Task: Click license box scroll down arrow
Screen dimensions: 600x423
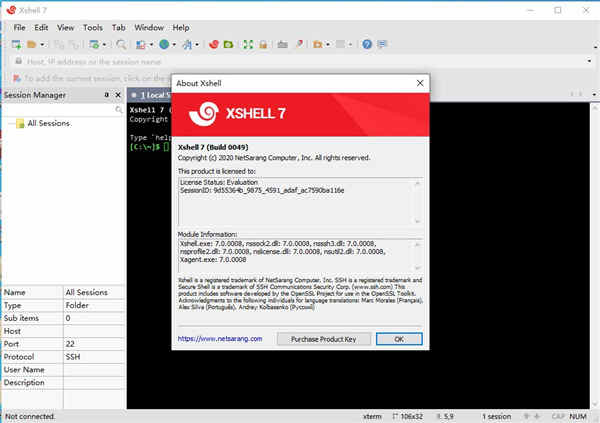Action: [417, 221]
